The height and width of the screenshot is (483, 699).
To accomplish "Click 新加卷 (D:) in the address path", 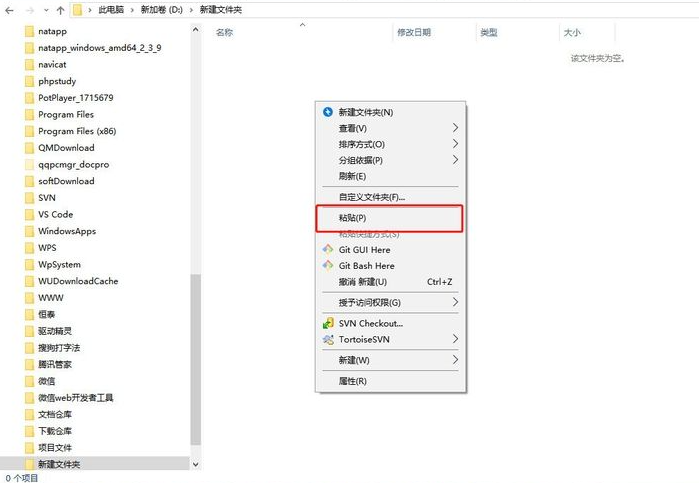I will coord(161,10).
